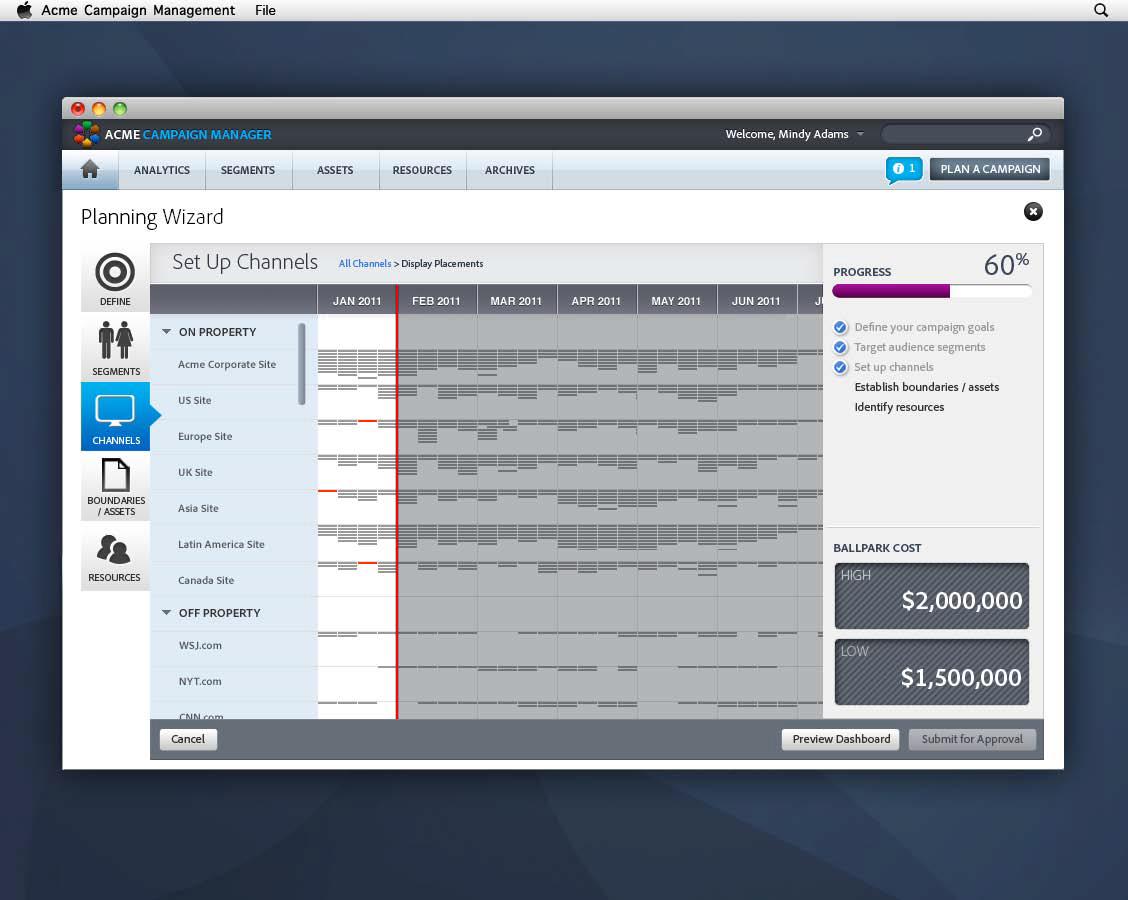Viewport: 1128px width, 900px height.
Task: Open Spotlight search in menu bar
Action: click(1101, 10)
